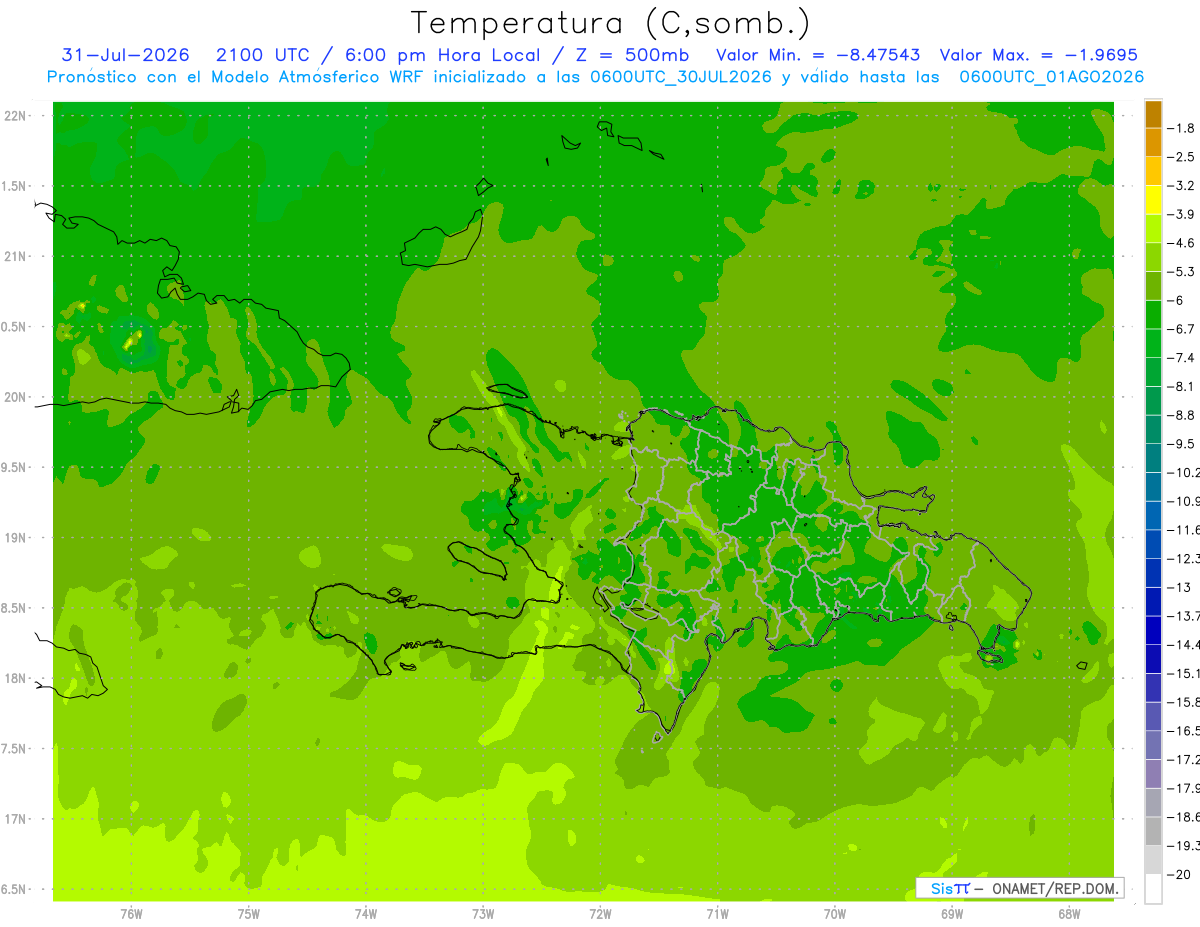Click the '71W' longitude label

coord(717,914)
